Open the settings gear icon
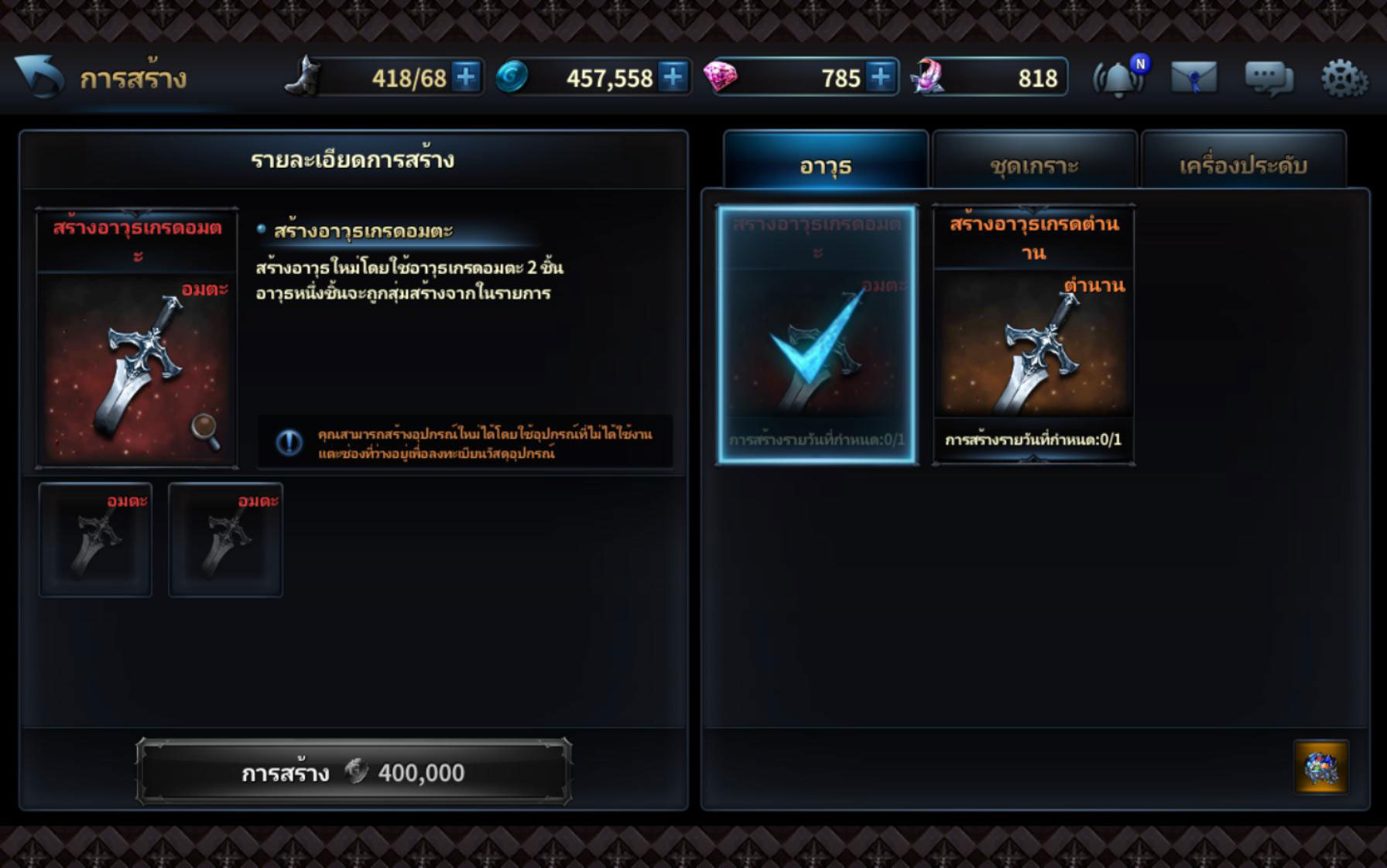This screenshot has width=1387, height=868. (1344, 77)
